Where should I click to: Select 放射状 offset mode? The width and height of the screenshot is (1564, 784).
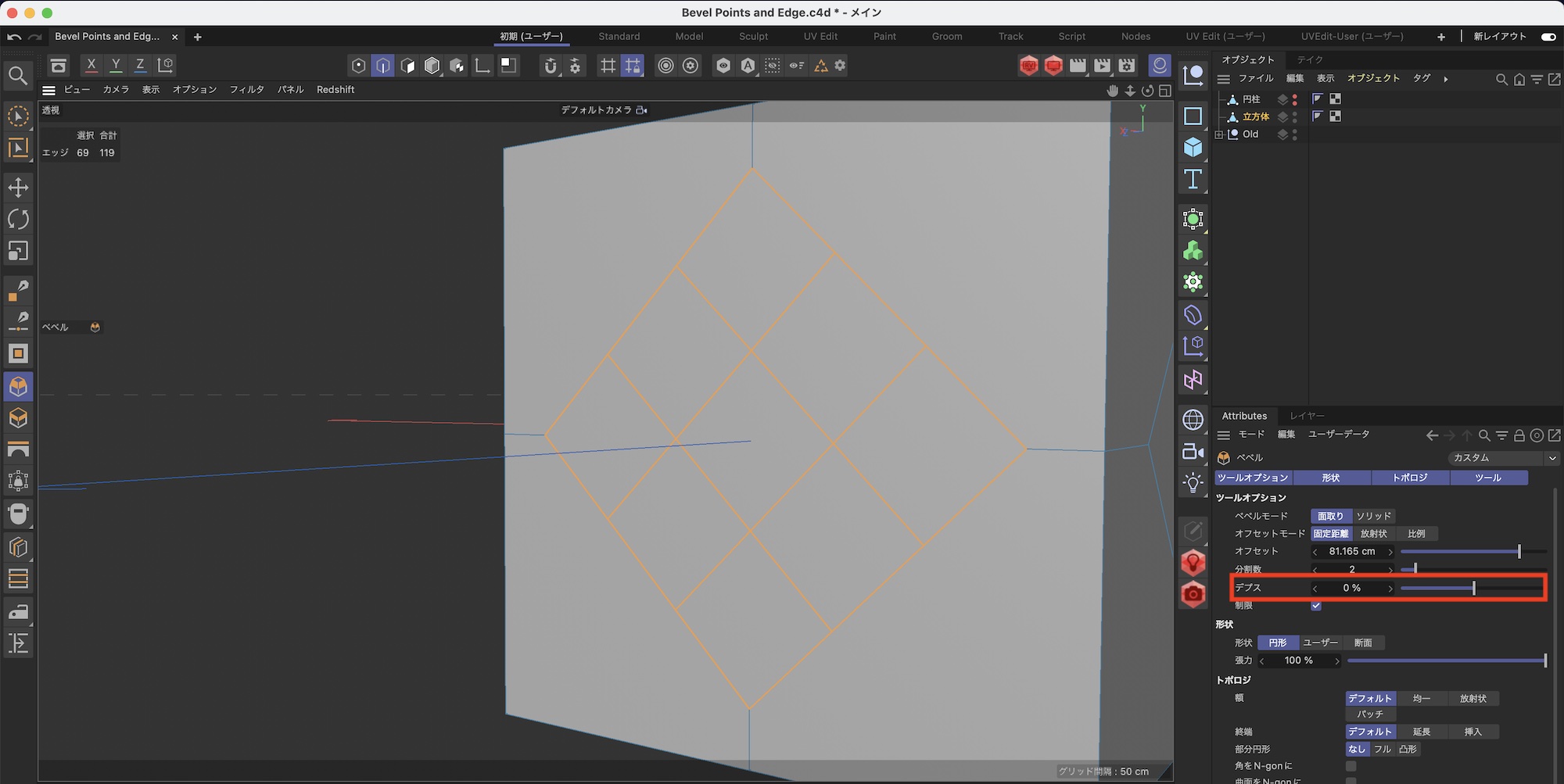1373,534
